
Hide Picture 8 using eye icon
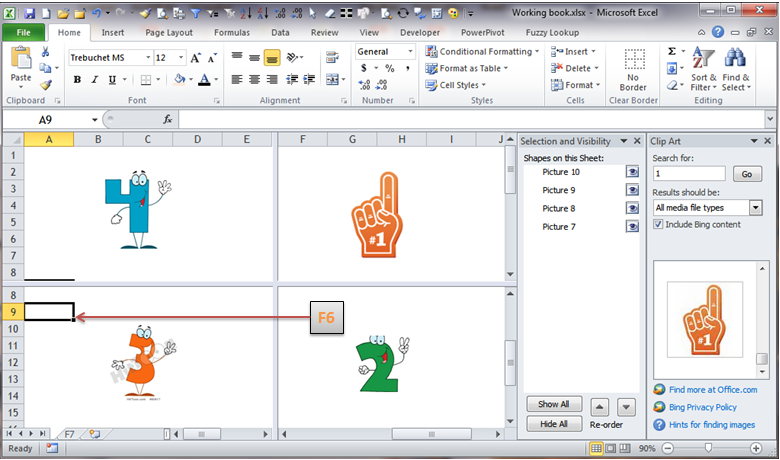click(x=632, y=208)
